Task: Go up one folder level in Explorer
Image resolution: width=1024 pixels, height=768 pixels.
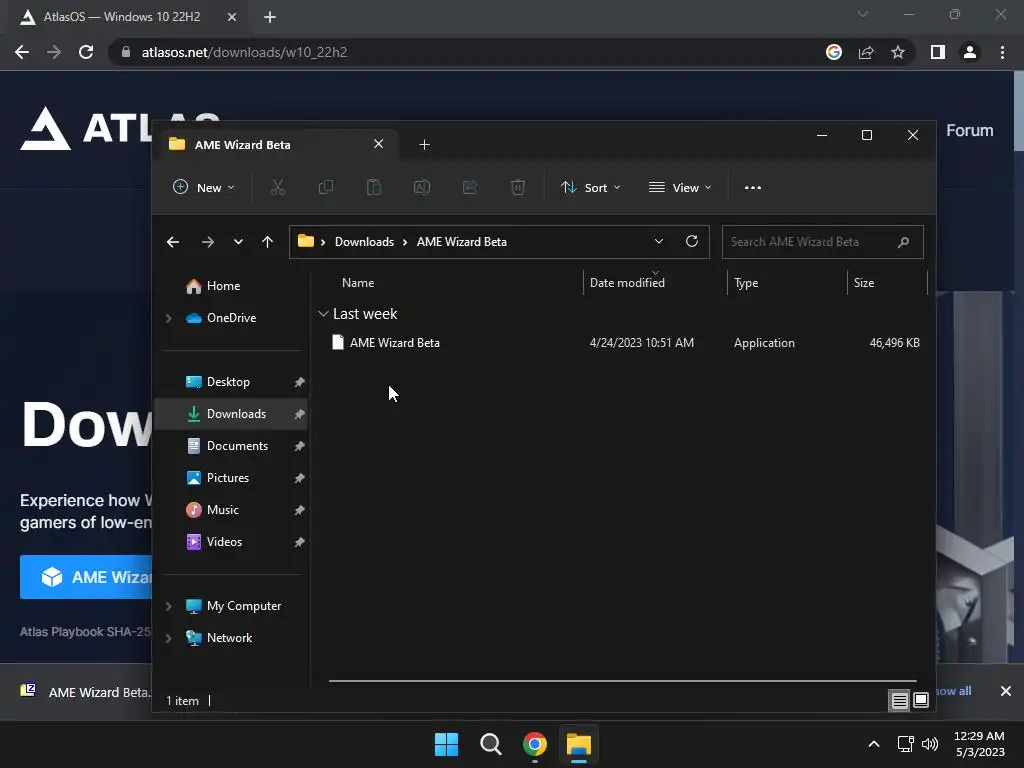Action: [267, 242]
